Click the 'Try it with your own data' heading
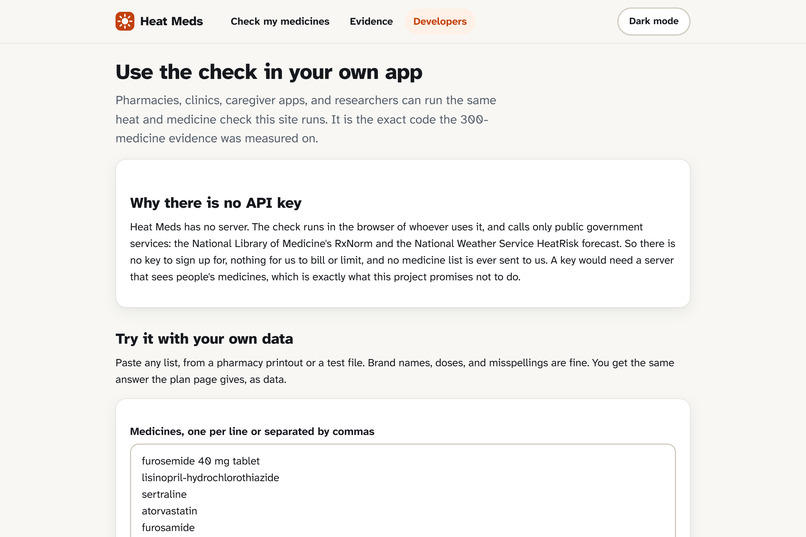This screenshot has width=806, height=537. (x=204, y=339)
